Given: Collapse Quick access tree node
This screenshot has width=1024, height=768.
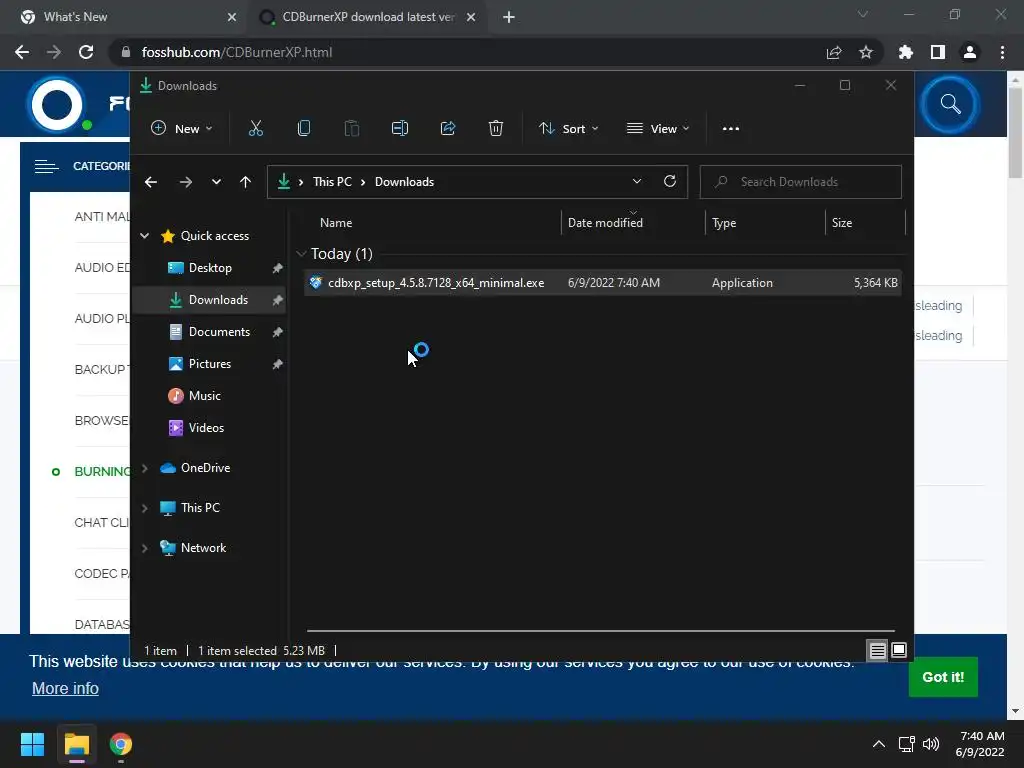Looking at the screenshot, I should [x=144, y=236].
